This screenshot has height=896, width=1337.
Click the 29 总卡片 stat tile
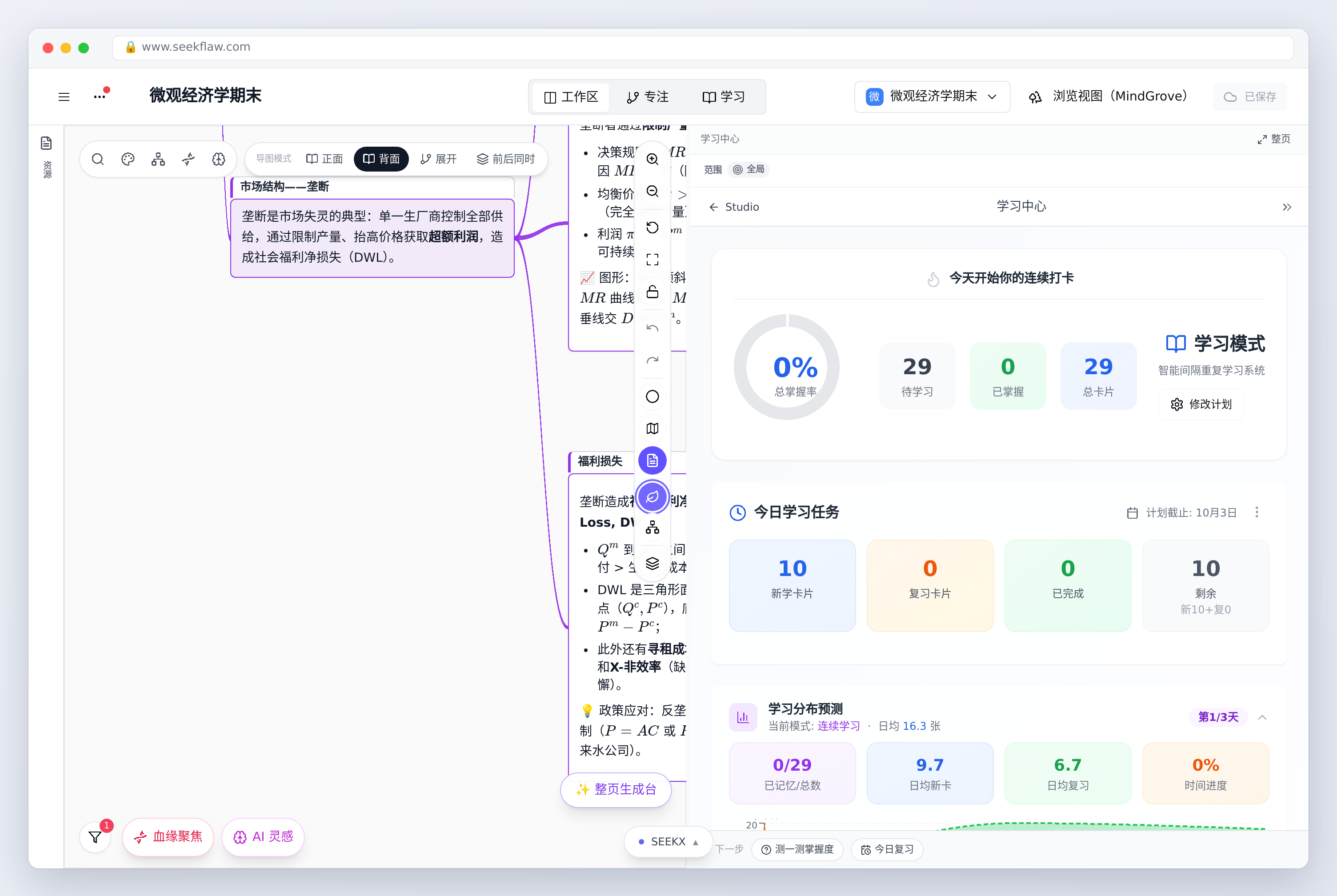tap(1098, 376)
